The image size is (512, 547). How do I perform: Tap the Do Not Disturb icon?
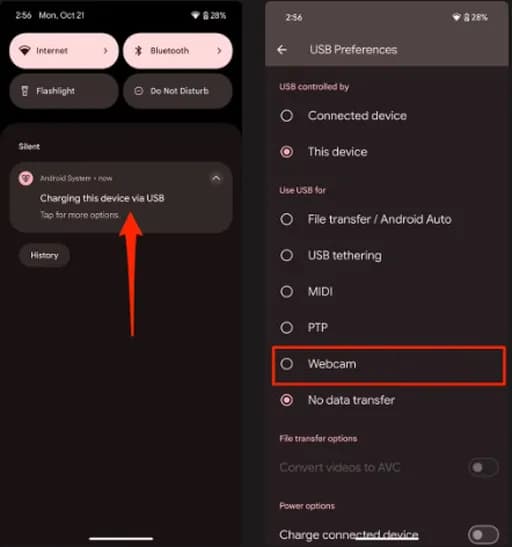coord(139,91)
